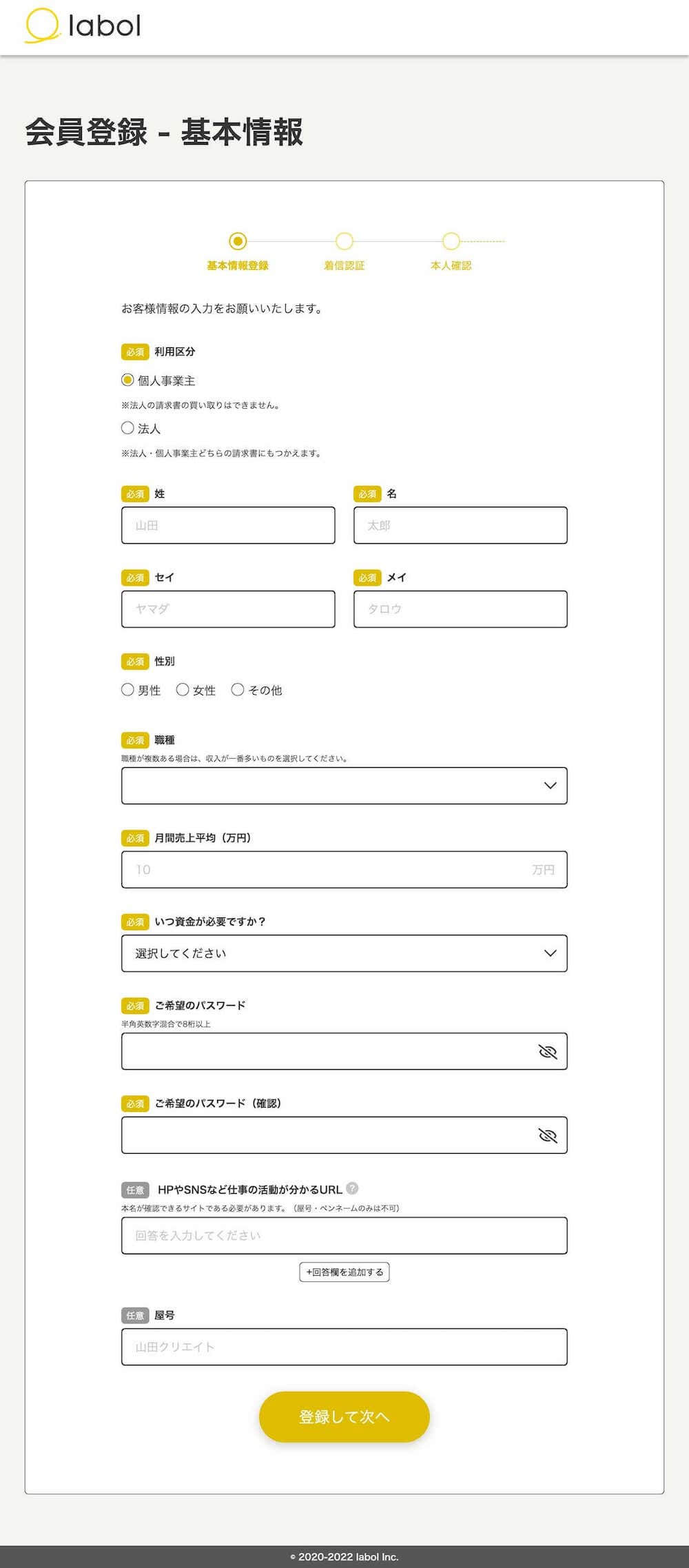Toggle visibility of ご希望のパスワード field

(x=548, y=1051)
